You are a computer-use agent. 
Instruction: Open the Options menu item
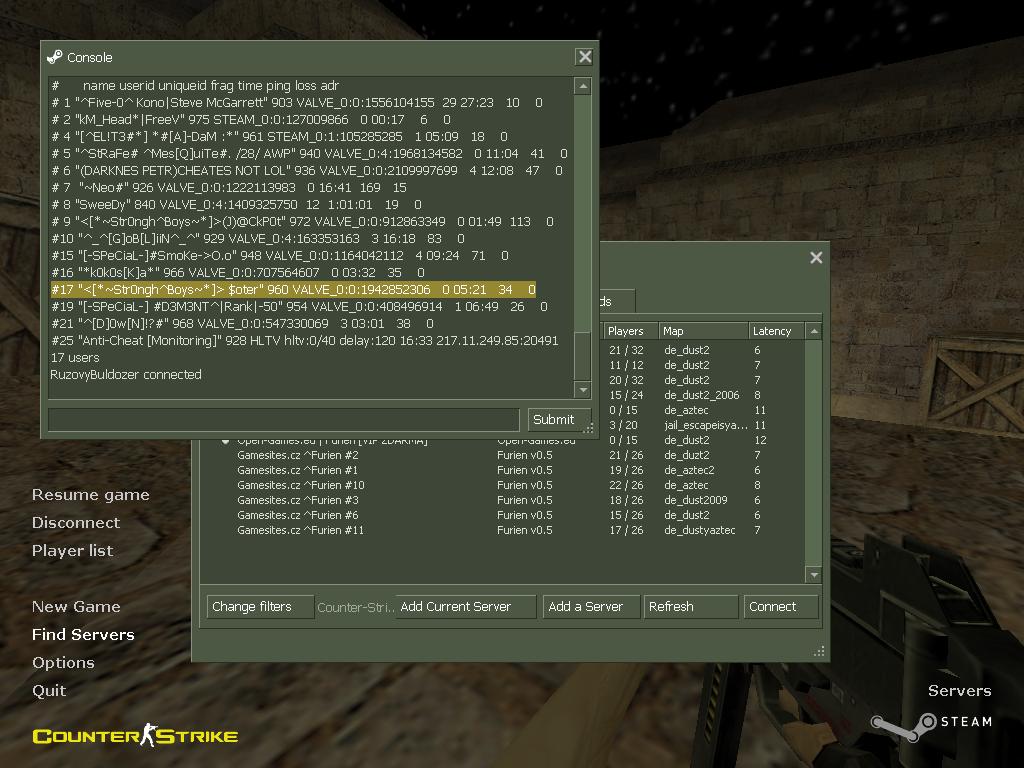(x=63, y=663)
